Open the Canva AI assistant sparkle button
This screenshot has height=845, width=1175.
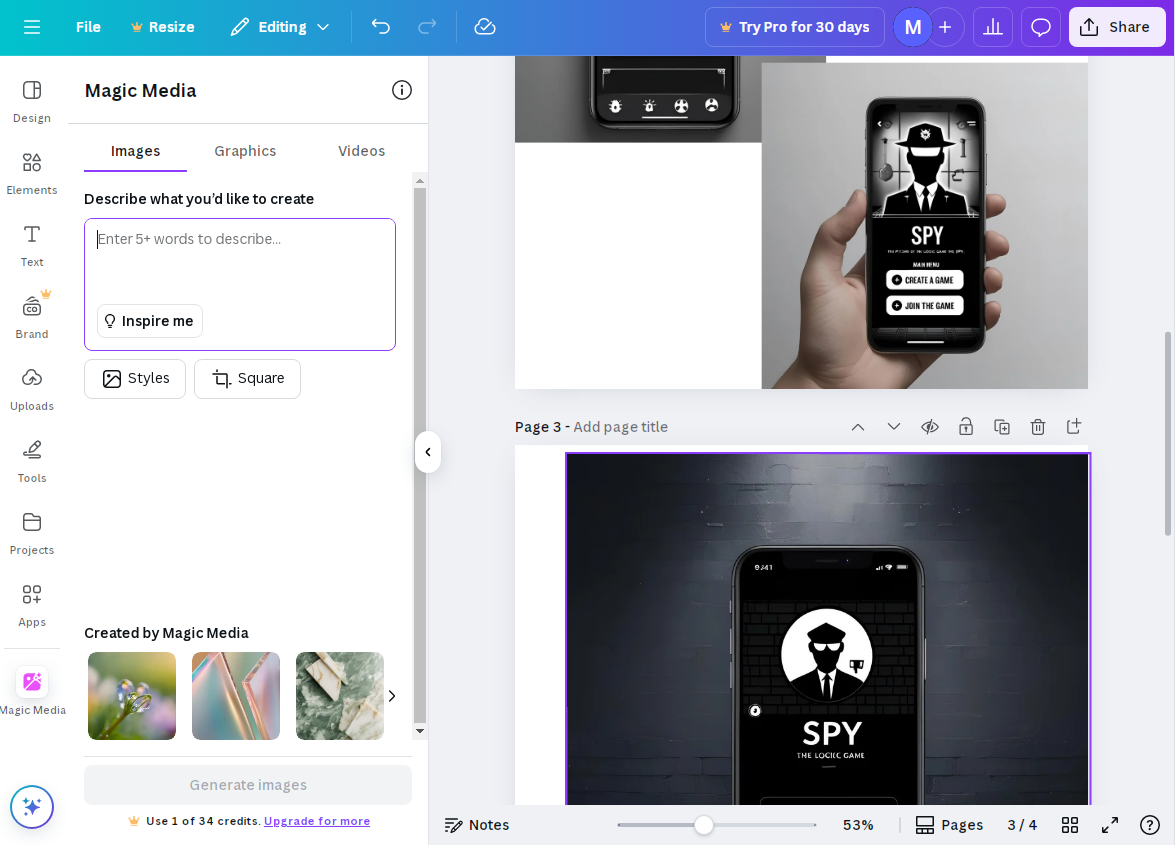[x=31, y=807]
